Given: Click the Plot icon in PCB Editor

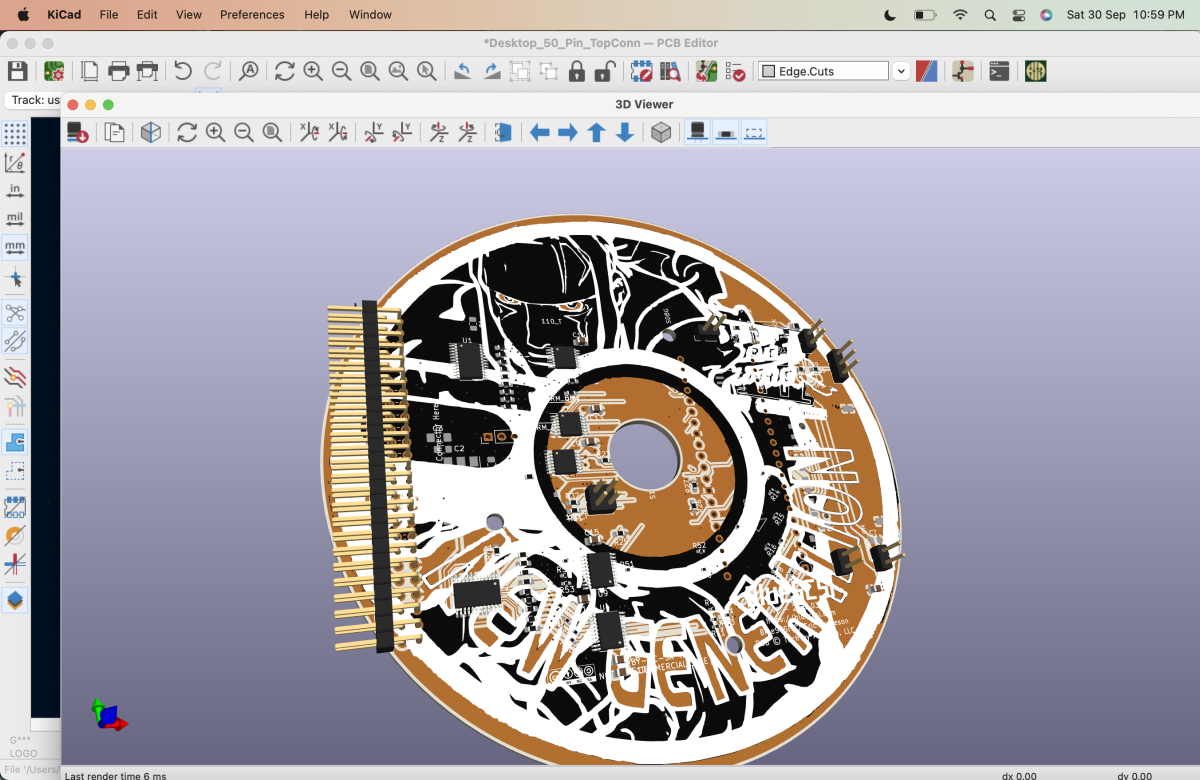Looking at the screenshot, I should (x=148, y=71).
